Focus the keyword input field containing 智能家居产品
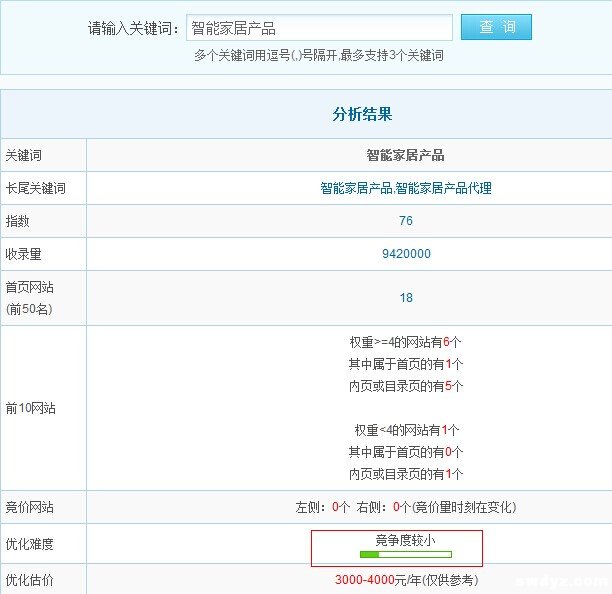 pos(319,28)
